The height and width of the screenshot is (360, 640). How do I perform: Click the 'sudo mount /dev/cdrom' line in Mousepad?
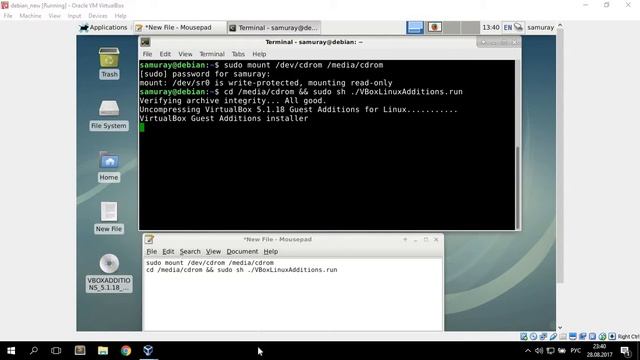tap(210, 263)
